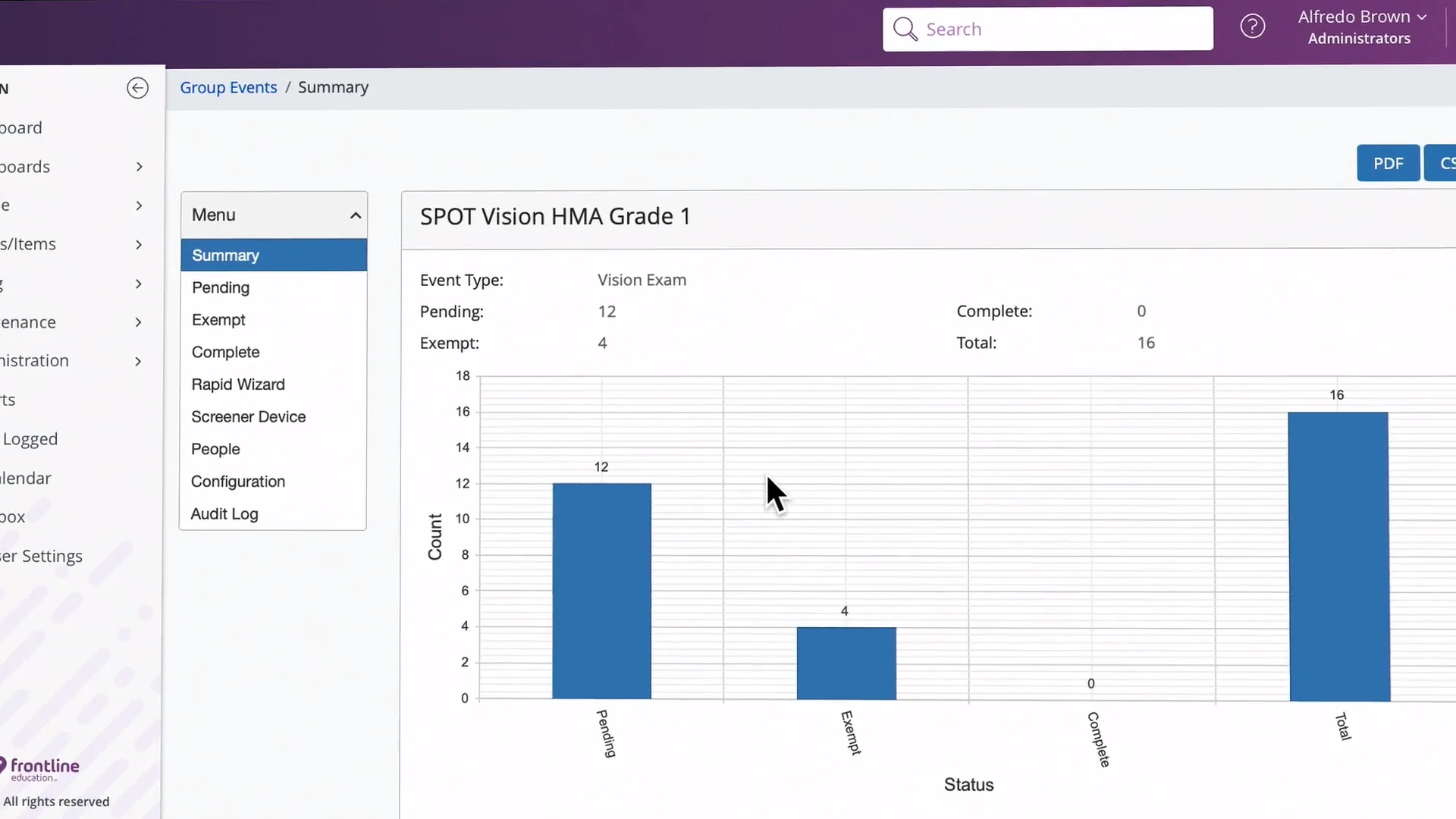Export the summary as PDF
The width and height of the screenshot is (1456, 819).
[1387, 163]
